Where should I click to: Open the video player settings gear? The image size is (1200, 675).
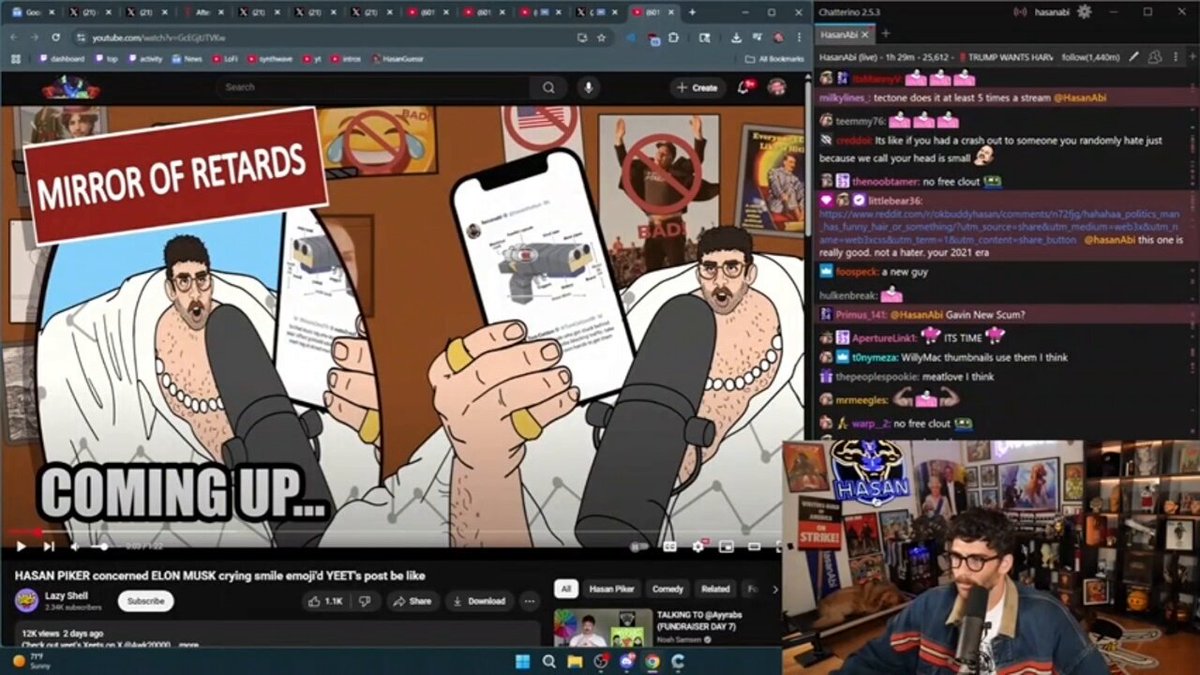[698, 546]
